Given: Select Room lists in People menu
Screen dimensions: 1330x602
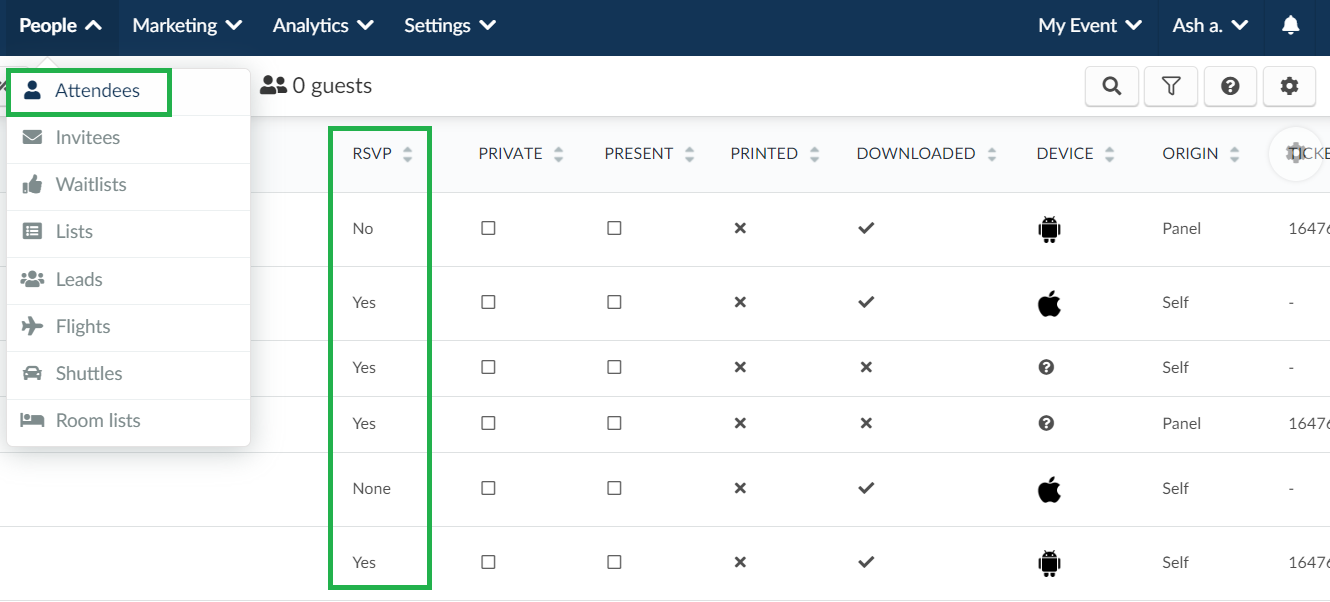Looking at the screenshot, I should point(128,421).
